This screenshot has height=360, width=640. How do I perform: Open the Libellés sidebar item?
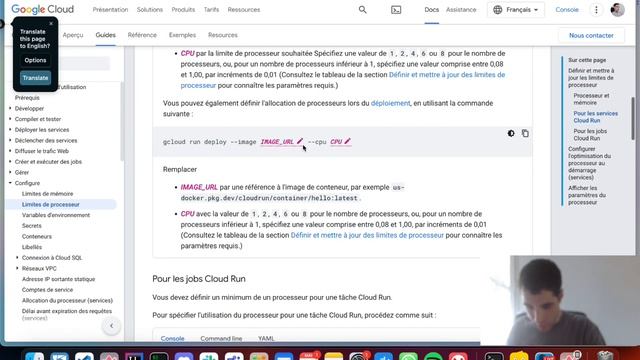(x=32, y=247)
